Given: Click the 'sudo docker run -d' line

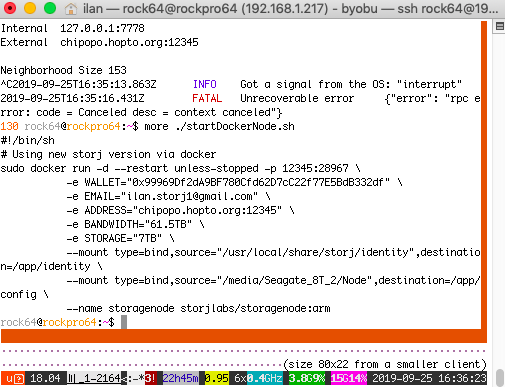Looking at the screenshot, I should [181, 168].
